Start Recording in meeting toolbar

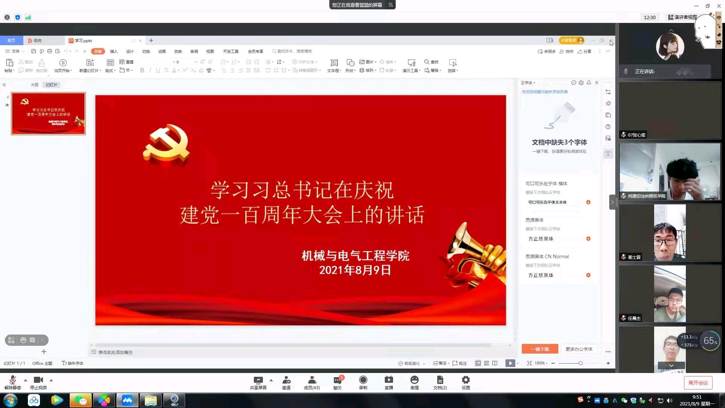point(363,382)
